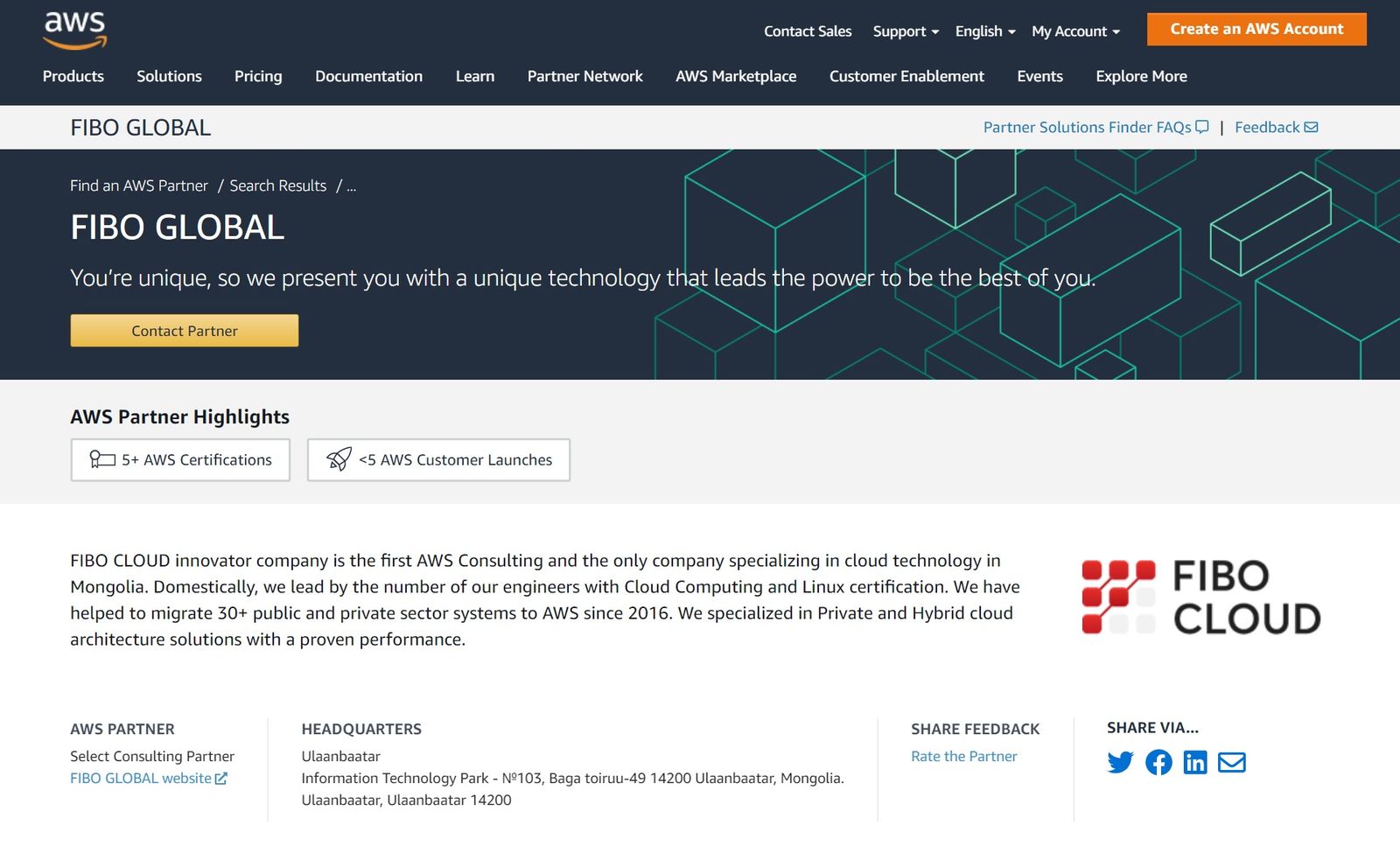The width and height of the screenshot is (1400, 867).
Task: Click the 5+ AWS Certifications badge
Action: [x=180, y=460]
